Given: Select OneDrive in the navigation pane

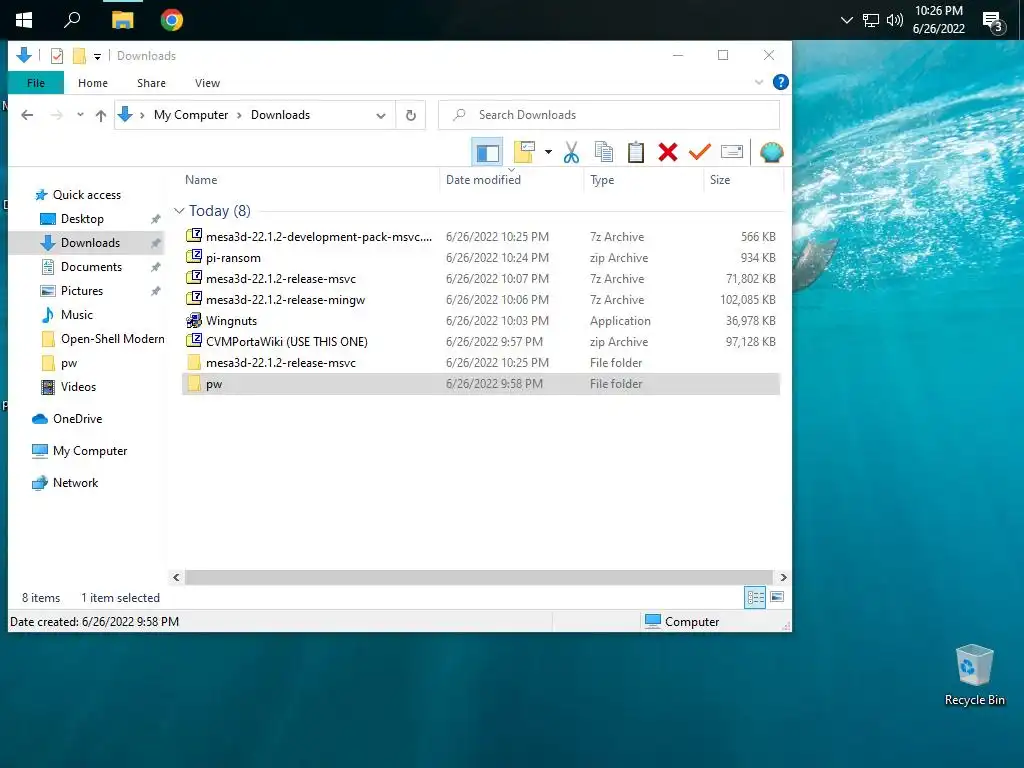Looking at the screenshot, I should [x=77, y=419].
